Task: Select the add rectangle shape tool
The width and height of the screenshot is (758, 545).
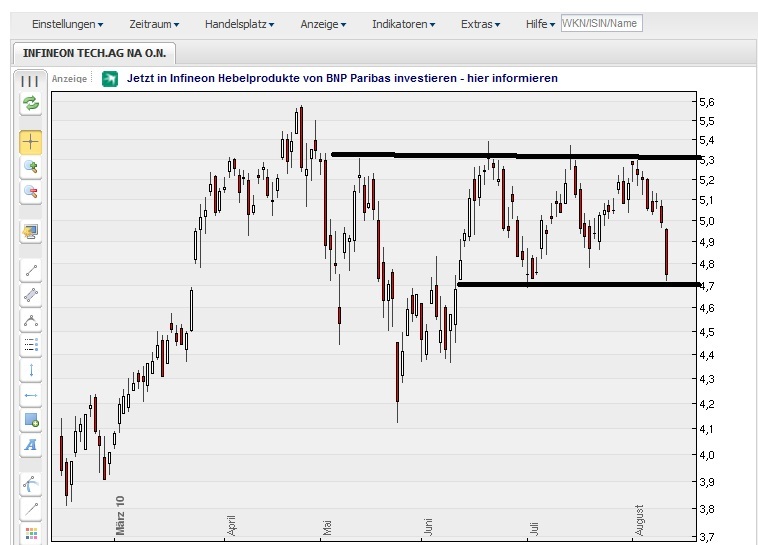Action: 30,420
